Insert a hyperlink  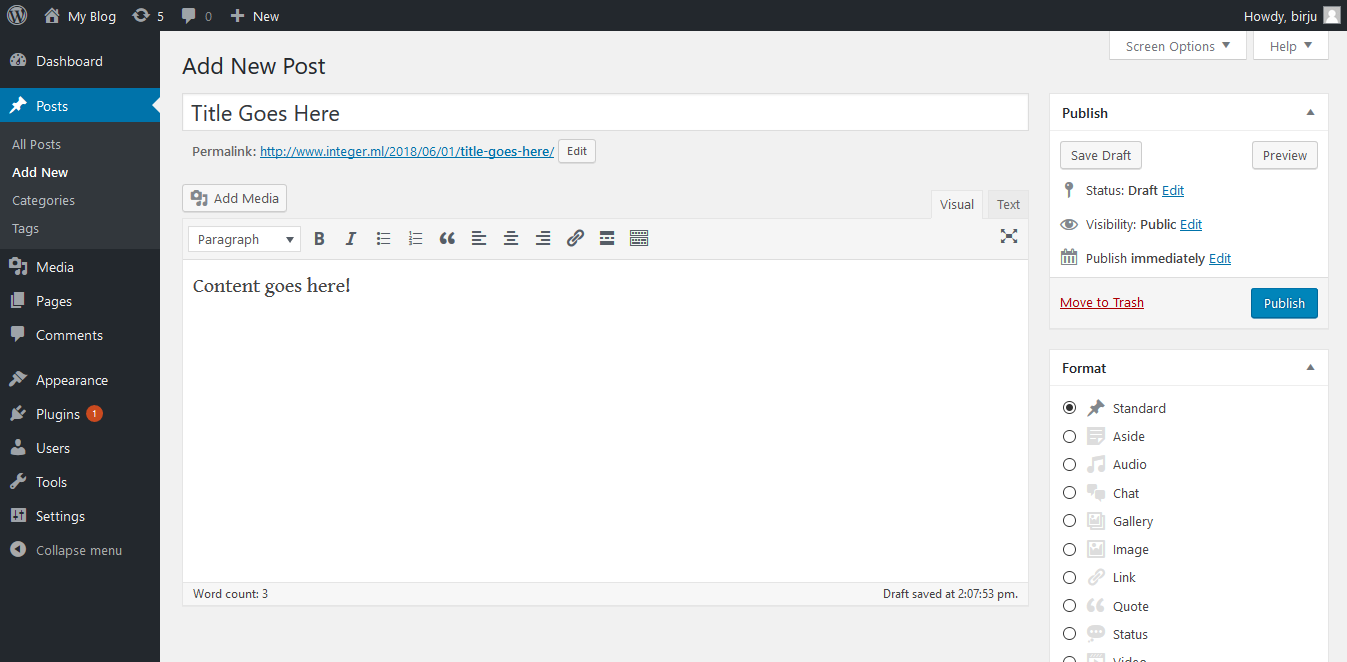click(575, 238)
